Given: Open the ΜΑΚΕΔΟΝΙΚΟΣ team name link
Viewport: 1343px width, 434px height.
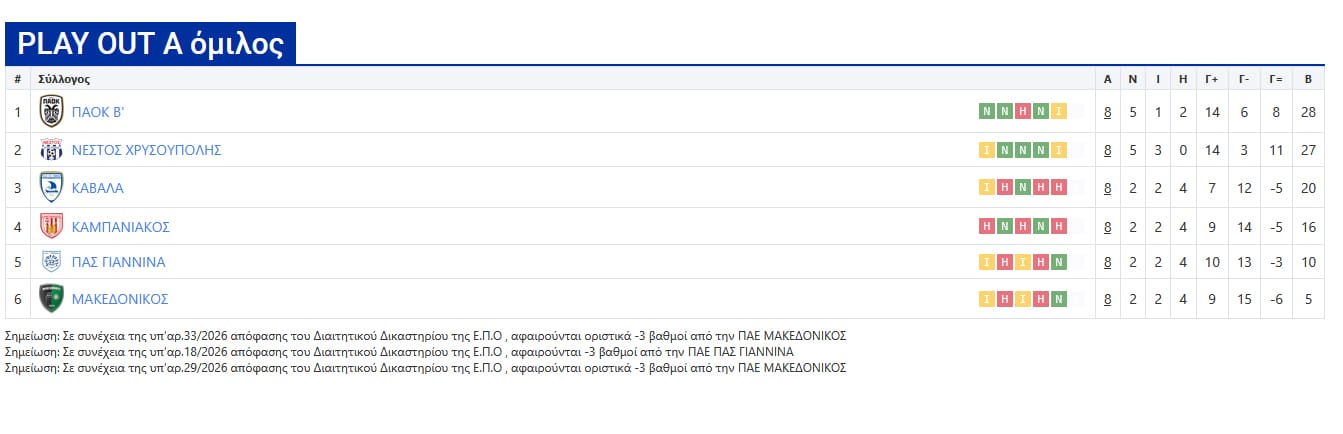Looking at the screenshot, I should coord(120,299).
